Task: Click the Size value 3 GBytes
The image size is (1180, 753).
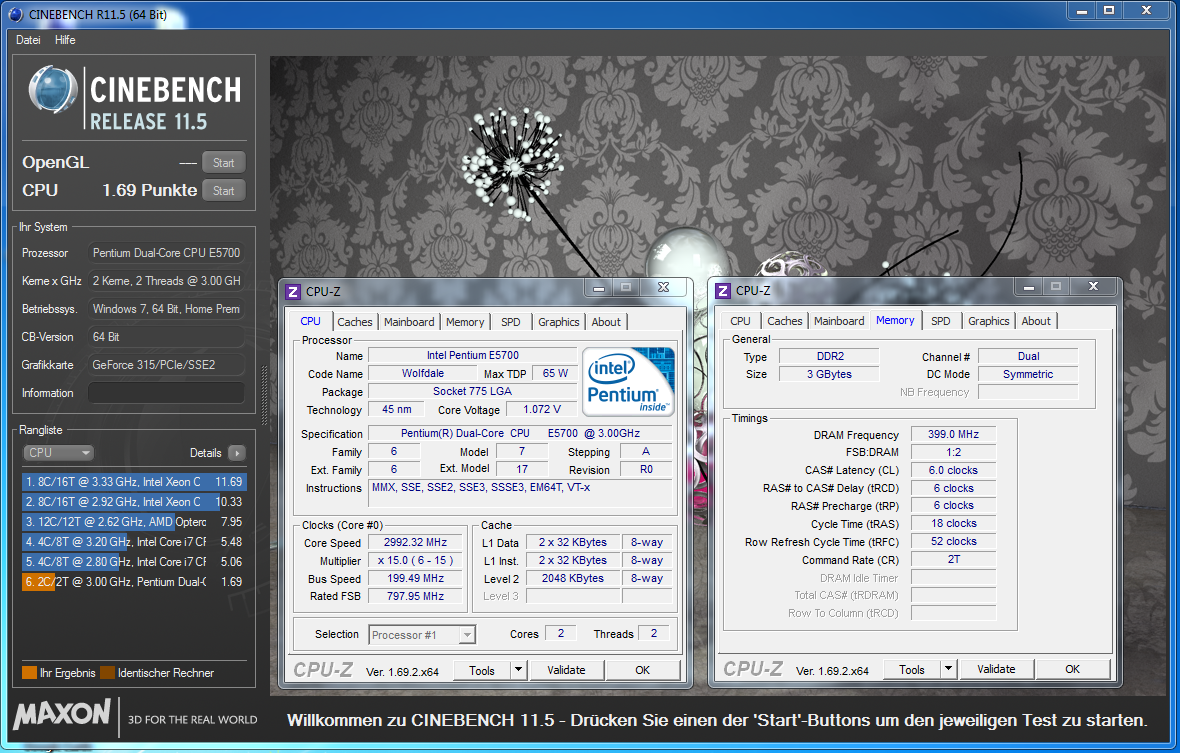Action: (829, 374)
